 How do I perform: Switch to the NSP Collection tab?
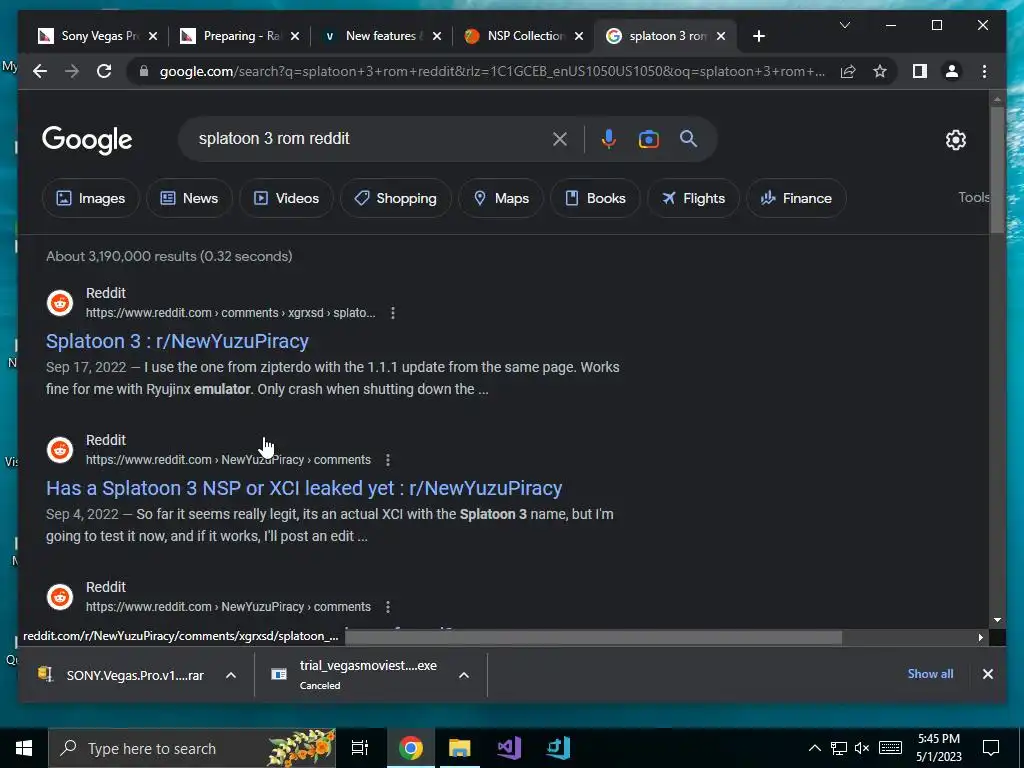click(523, 36)
